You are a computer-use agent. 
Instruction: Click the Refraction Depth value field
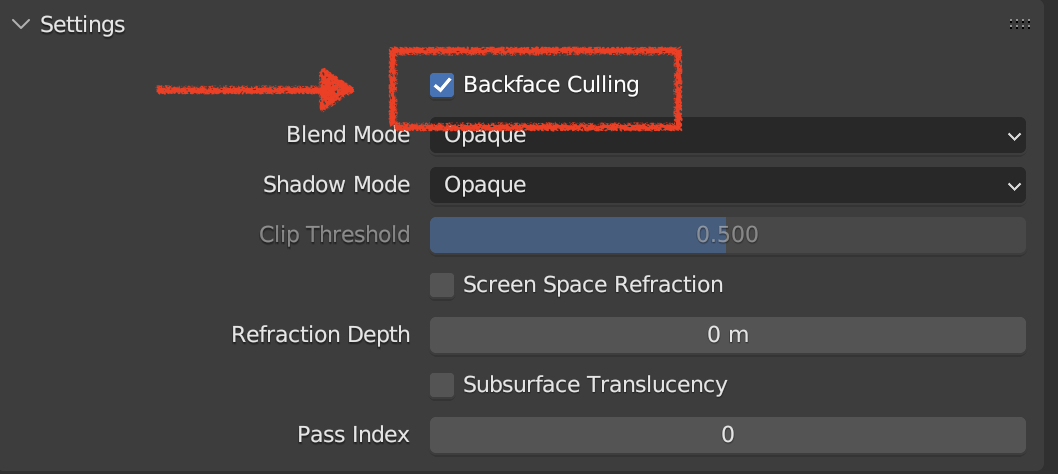point(727,335)
